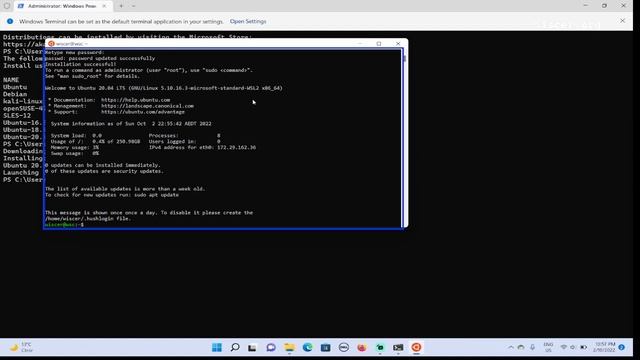
Task: Click 'Debian' in the PowerShell distribution list
Action: [x=15, y=94]
